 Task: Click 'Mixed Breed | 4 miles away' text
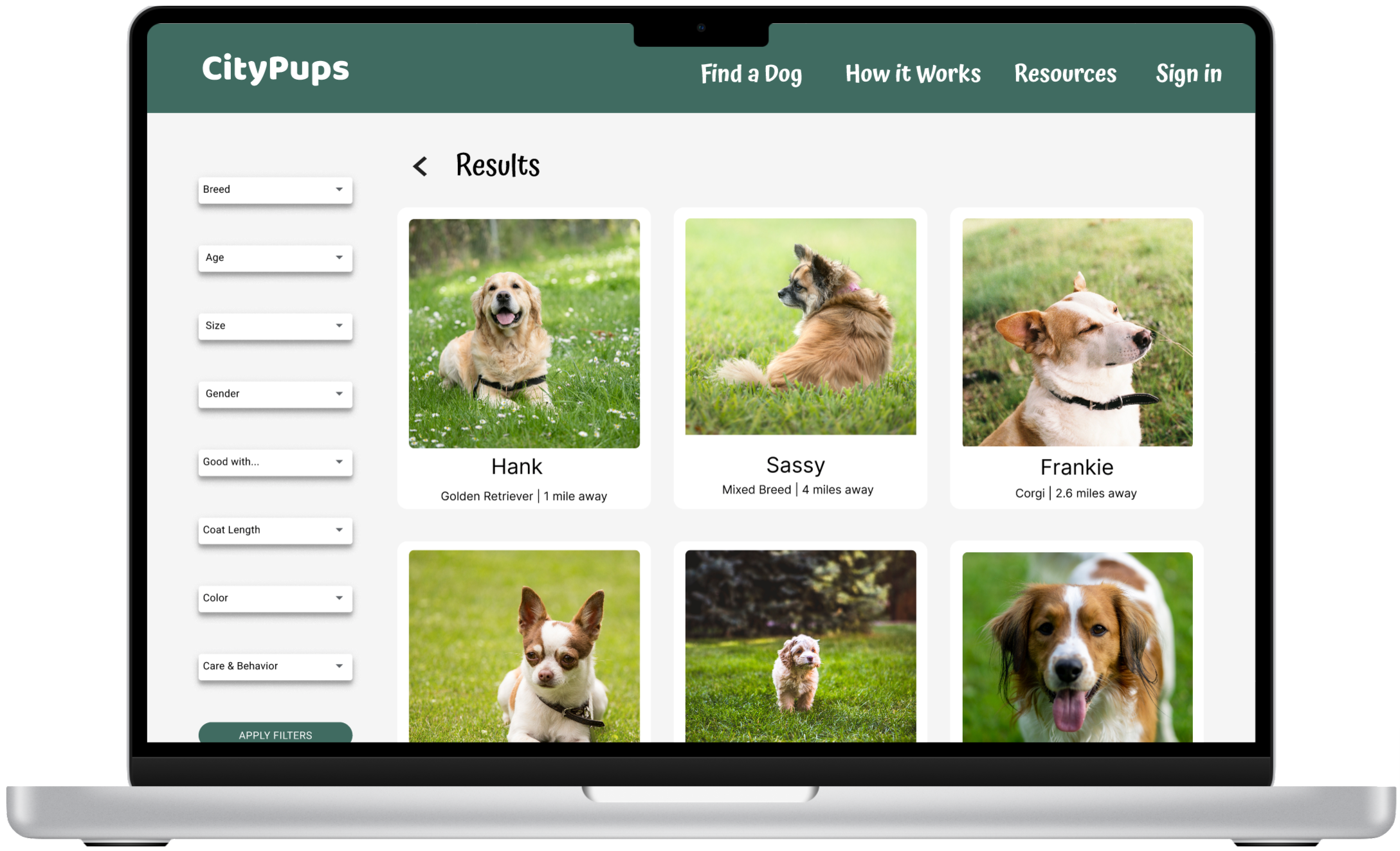coord(797,490)
